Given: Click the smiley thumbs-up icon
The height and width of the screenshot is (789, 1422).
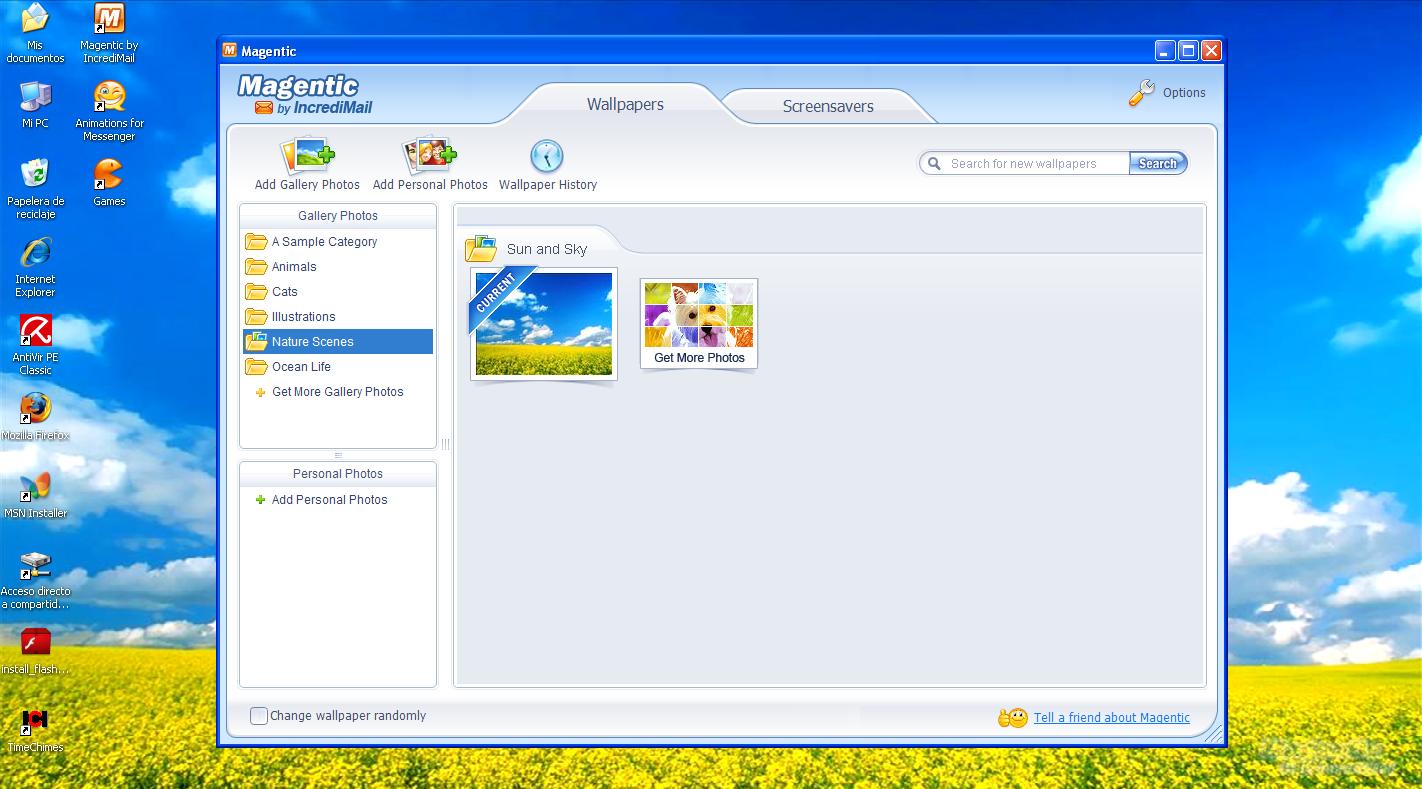Looking at the screenshot, I should (x=1012, y=717).
